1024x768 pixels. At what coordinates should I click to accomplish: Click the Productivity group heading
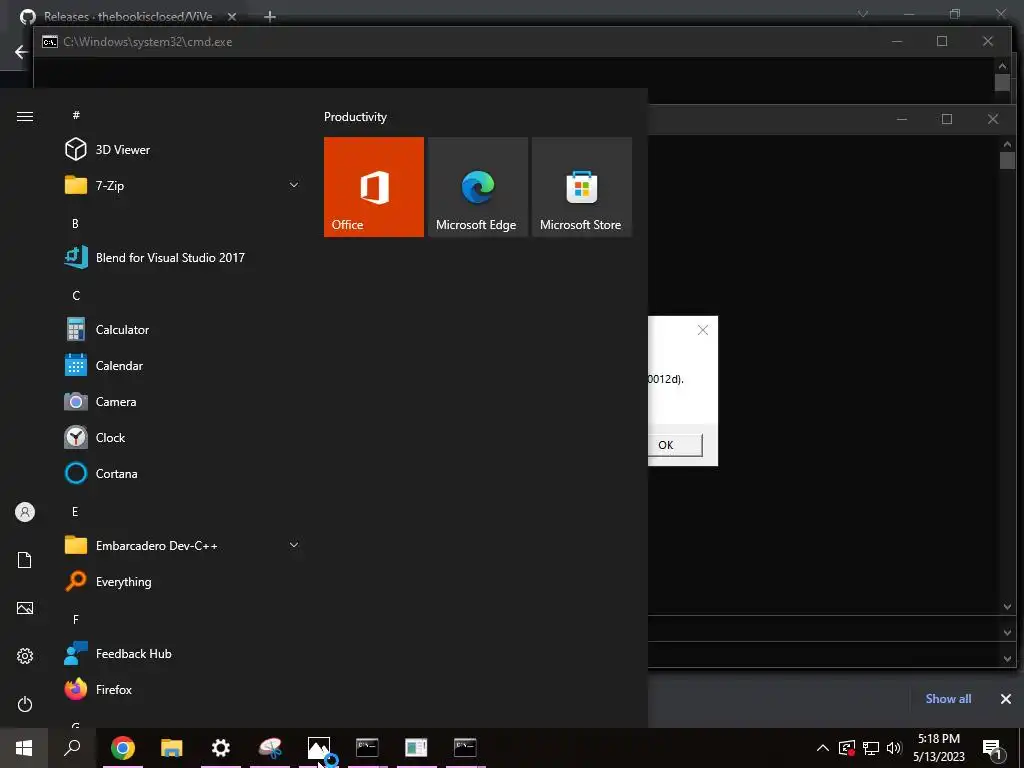[x=355, y=117]
